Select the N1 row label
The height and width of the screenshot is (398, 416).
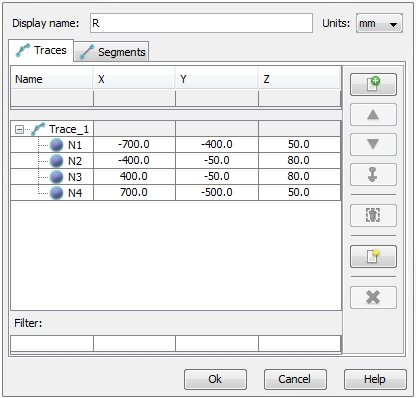tap(75, 145)
